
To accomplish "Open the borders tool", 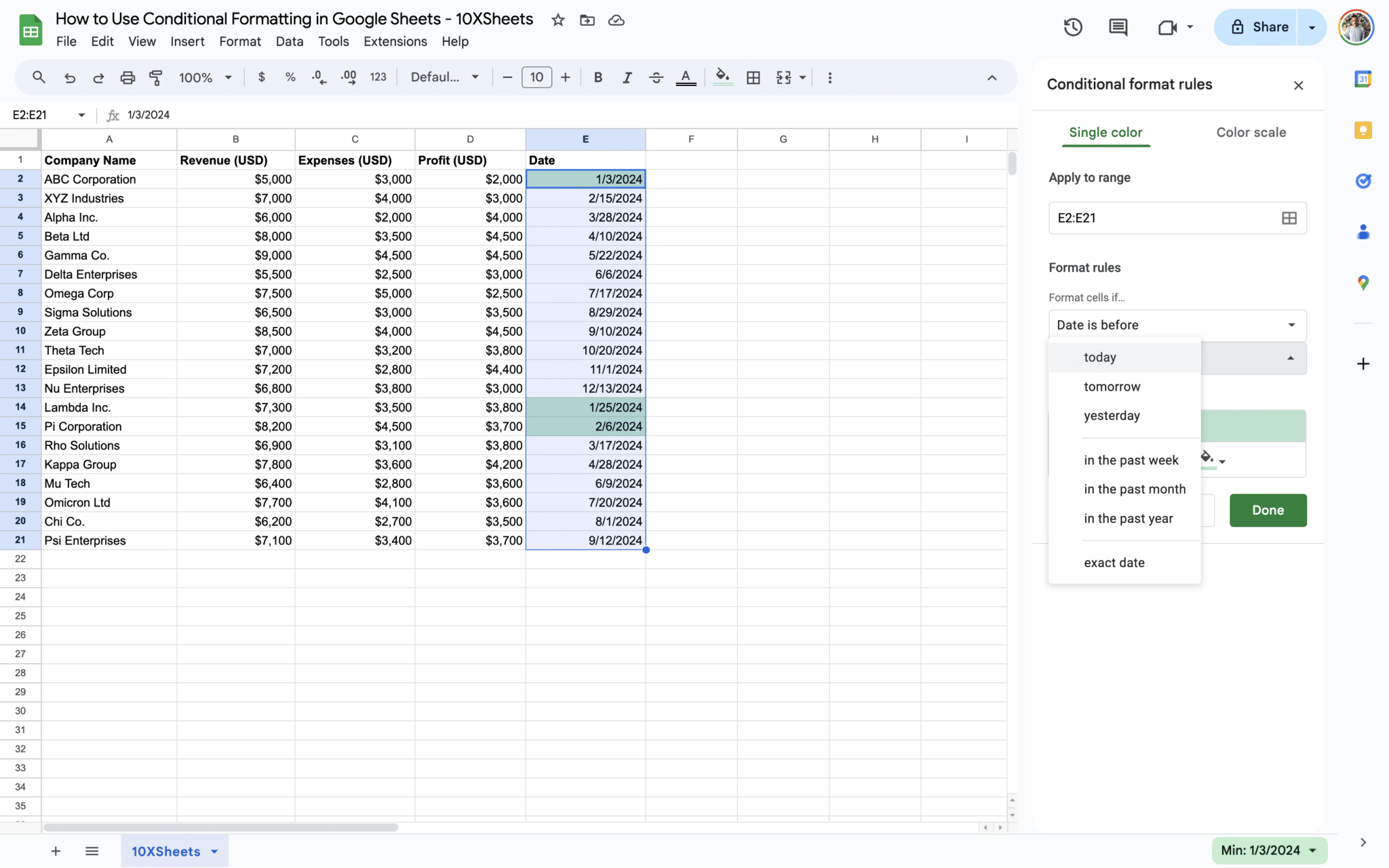I will (x=753, y=77).
